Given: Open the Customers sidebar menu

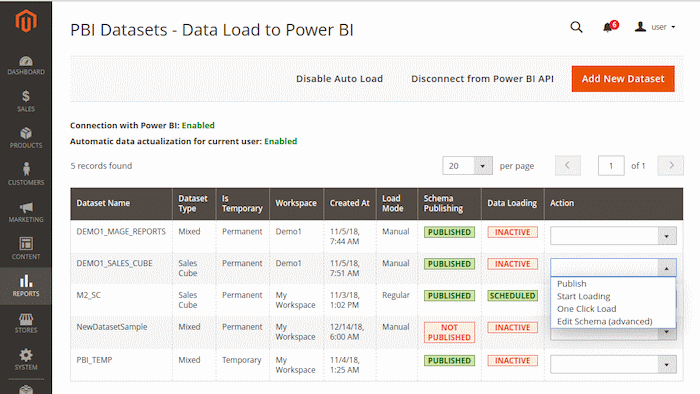Looking at the screenshot, I should click(26, 174).
